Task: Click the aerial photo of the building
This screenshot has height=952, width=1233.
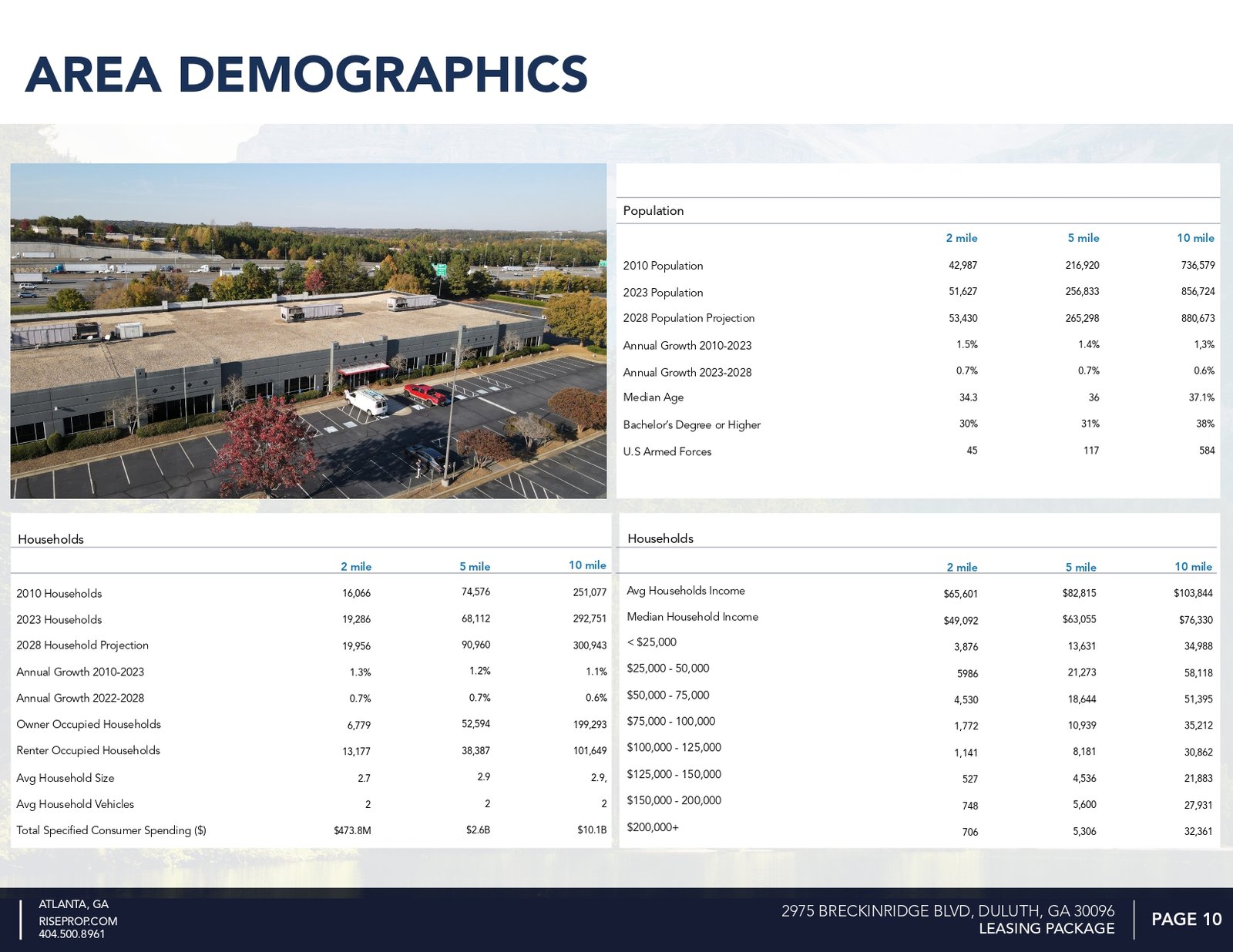Action: point(308,330)
